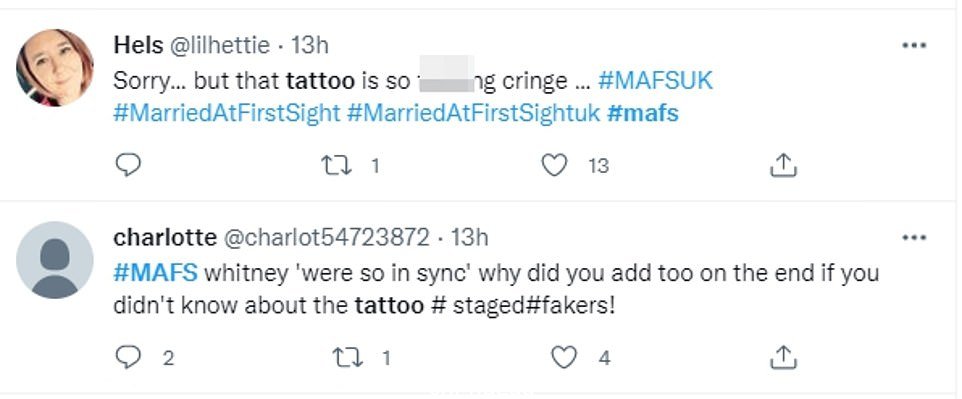
Task: Open the #MAFS hashtag in charlotte's tweet
Action: (156, 273)
